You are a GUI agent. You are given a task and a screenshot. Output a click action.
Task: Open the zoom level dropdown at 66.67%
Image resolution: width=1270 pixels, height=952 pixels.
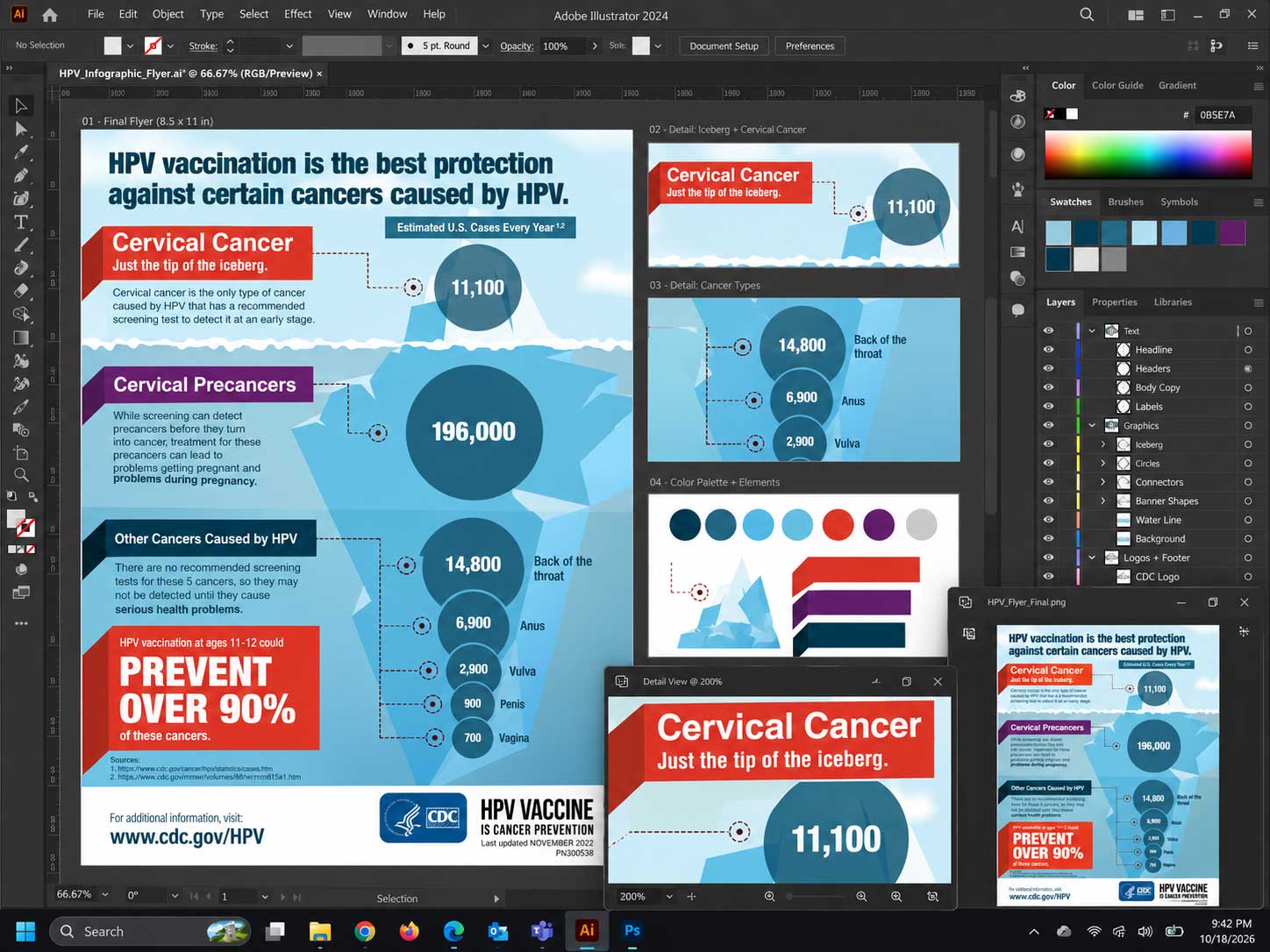tap(105, 895)
